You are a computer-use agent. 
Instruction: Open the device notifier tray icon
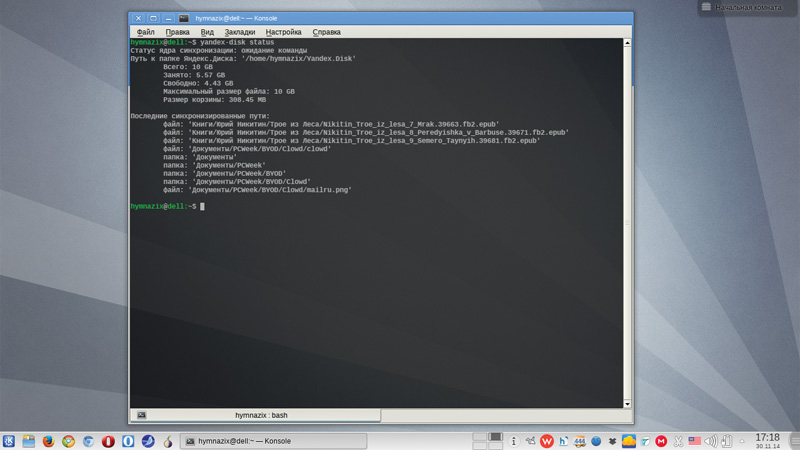tap(727, 441)
